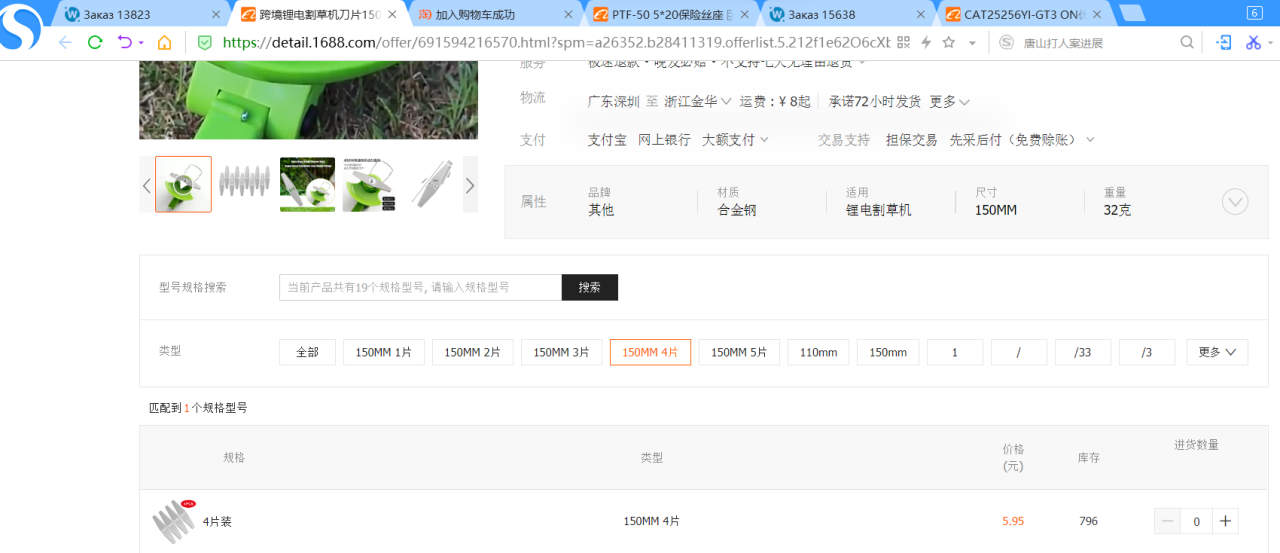Click the scissors screenshot tool icon
This screenshot has height=553, width=1280.
pos(1252,42)
